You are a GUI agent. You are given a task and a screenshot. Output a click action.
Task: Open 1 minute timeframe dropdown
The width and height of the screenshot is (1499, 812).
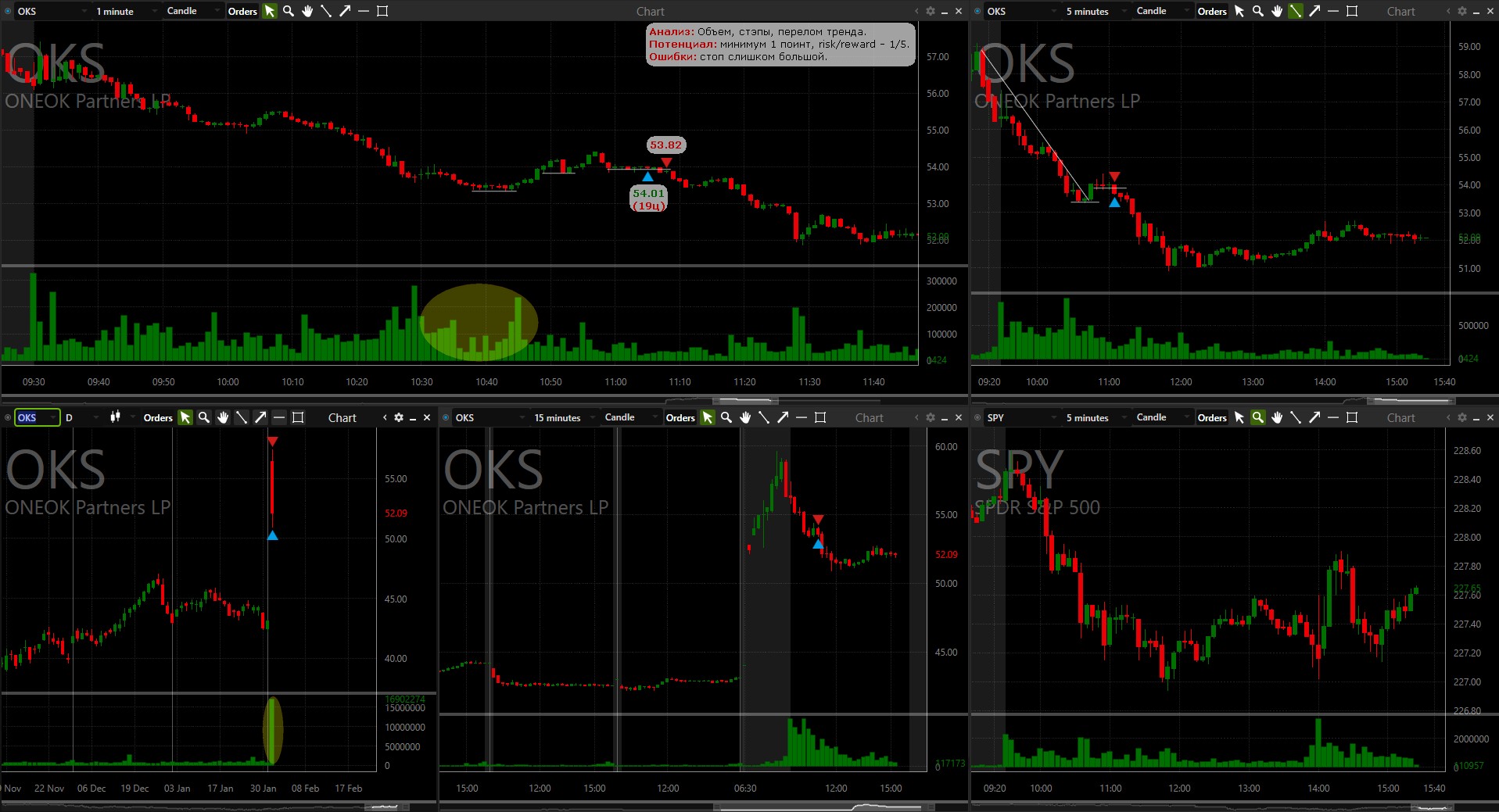[125, 11]
